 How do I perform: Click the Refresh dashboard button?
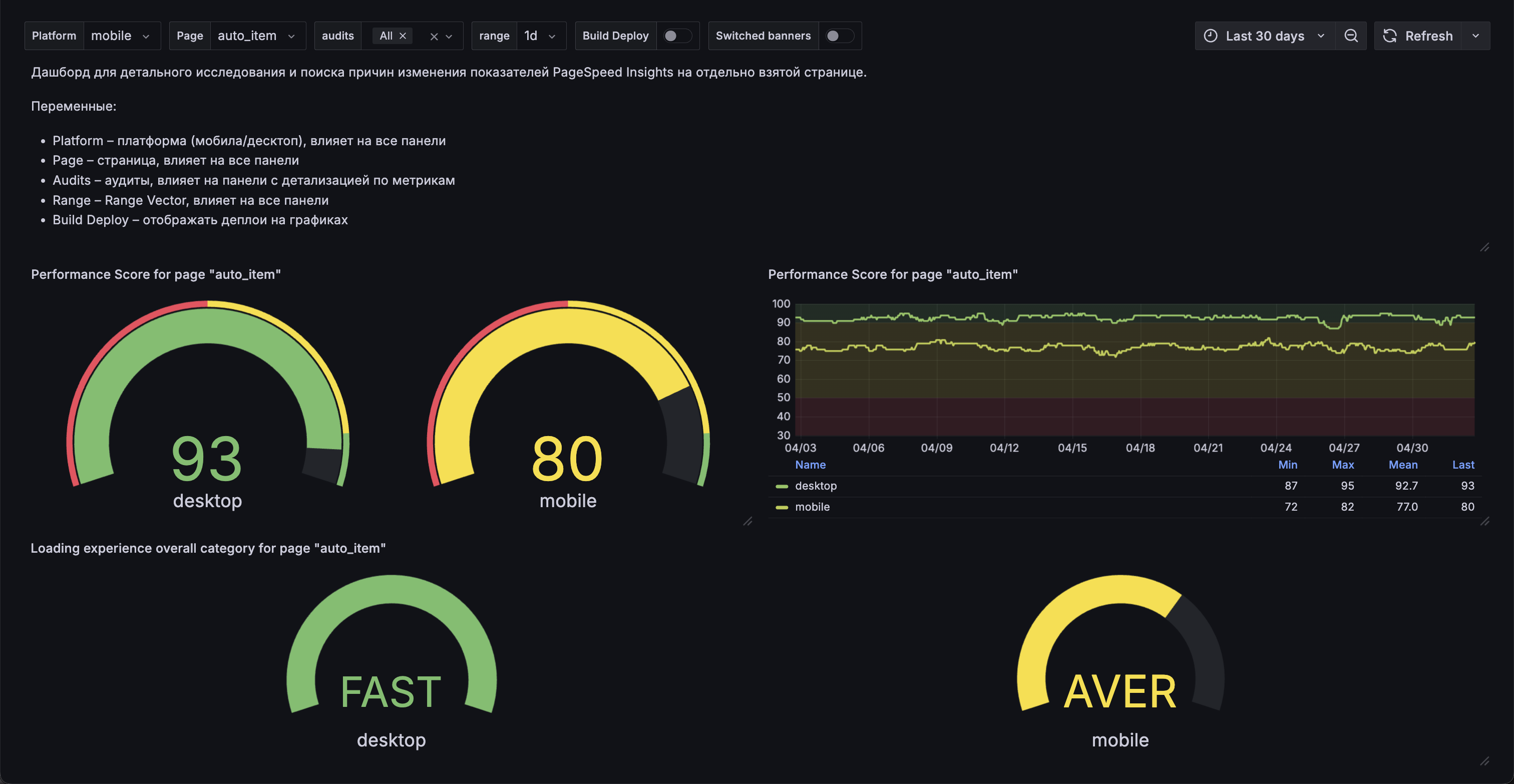click(x=1417, y=36)
